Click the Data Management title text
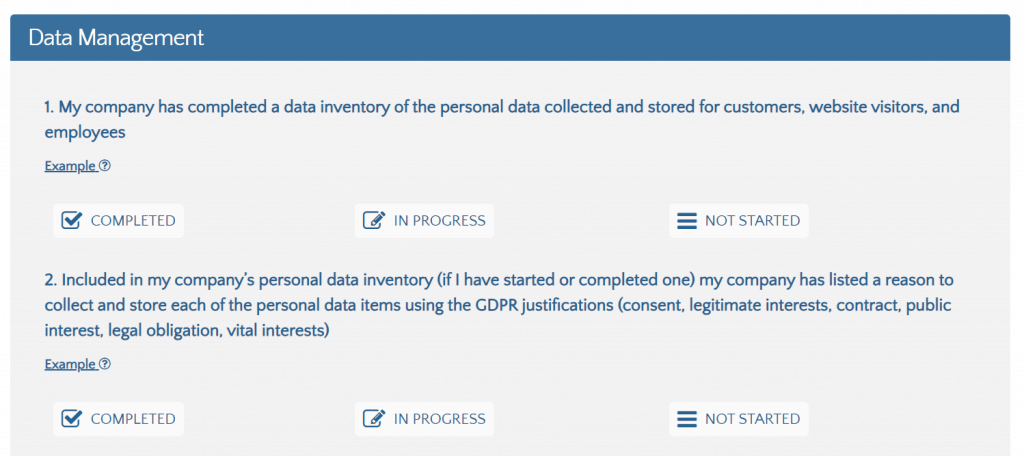Viewport: 1024px width, 456px height. pos(116,37)
